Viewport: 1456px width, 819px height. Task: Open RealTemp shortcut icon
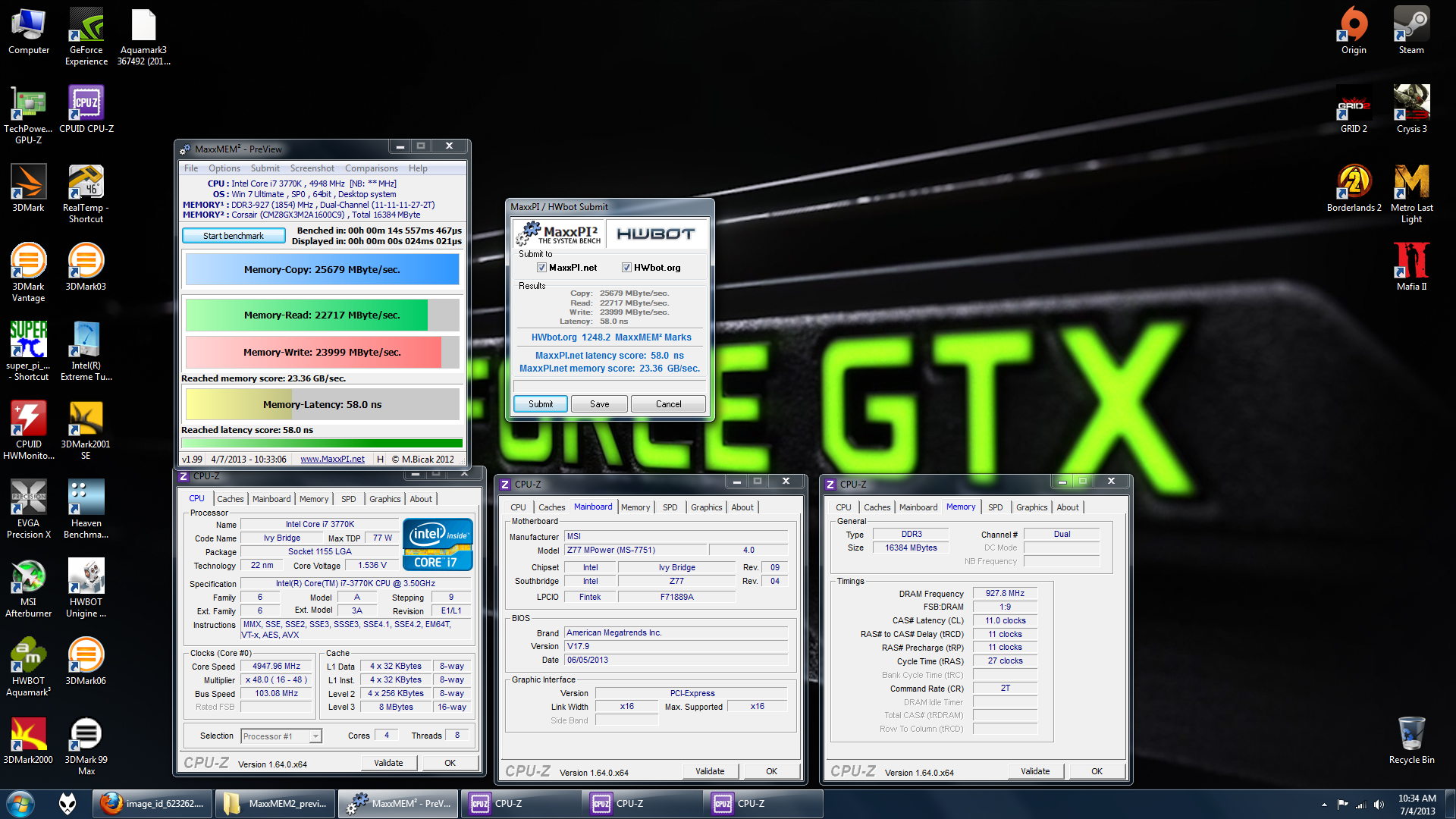pyautogui.click(x=86, y=193)
